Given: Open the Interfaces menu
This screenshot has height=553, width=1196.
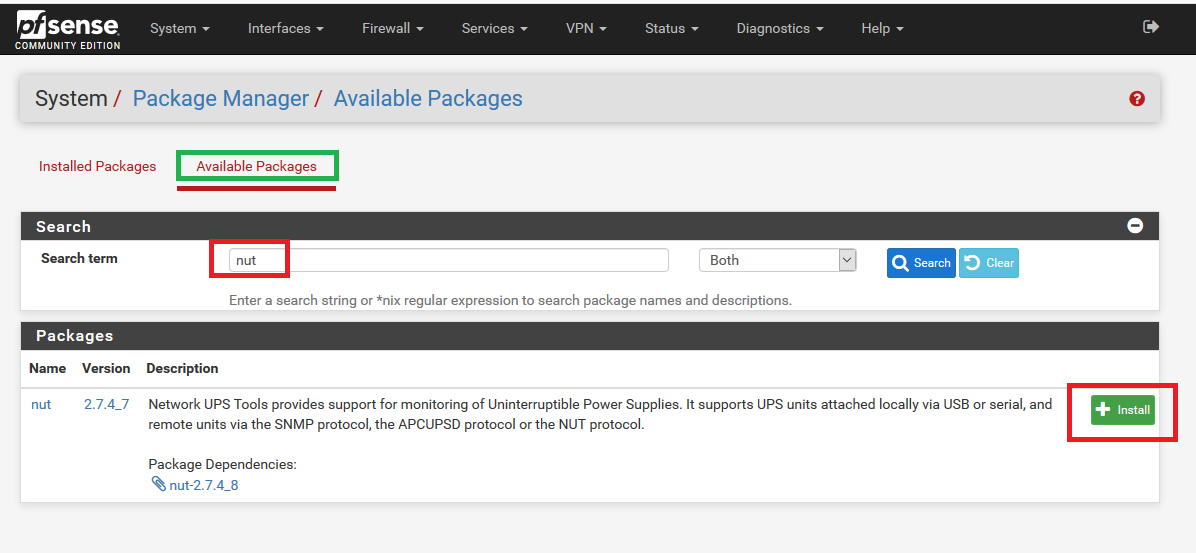Looking at the screenshot, I should pyautogui.click(x=285, y=28).
